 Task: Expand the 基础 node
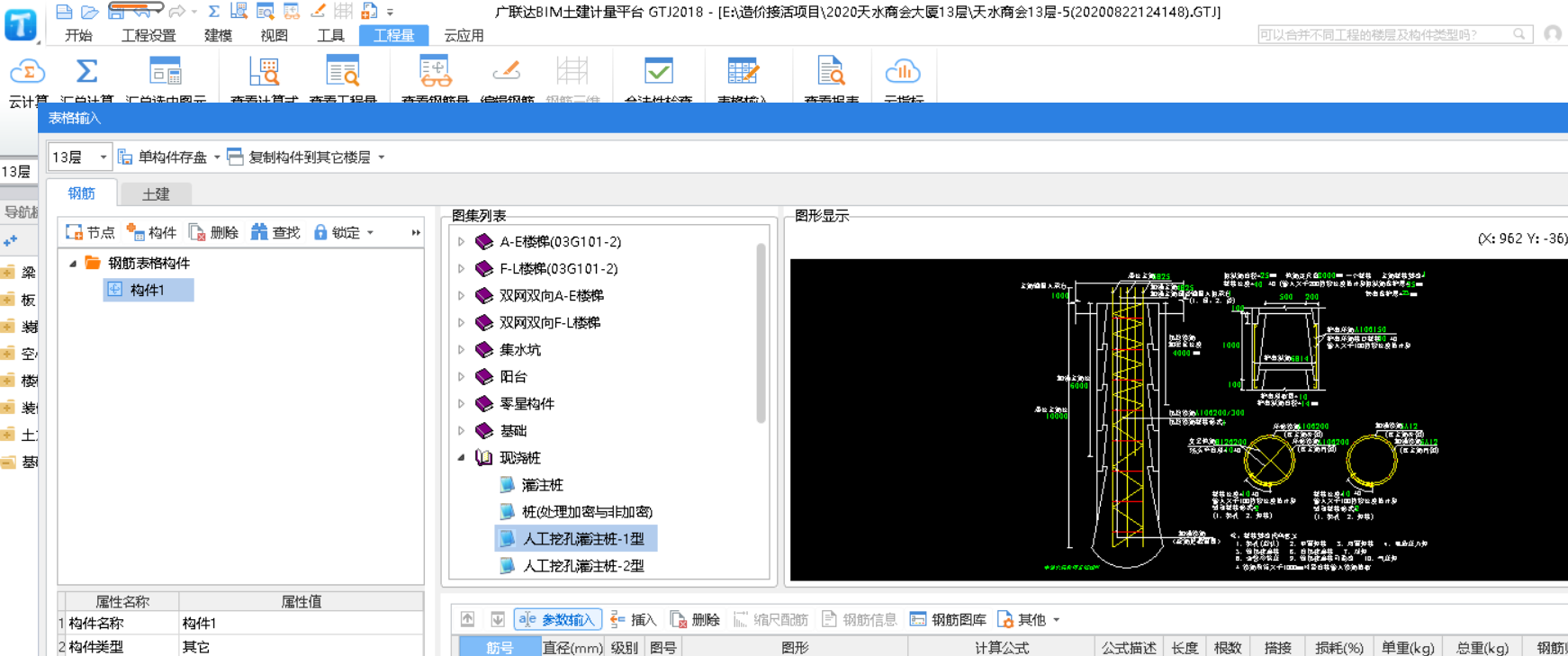click(462, 430)
